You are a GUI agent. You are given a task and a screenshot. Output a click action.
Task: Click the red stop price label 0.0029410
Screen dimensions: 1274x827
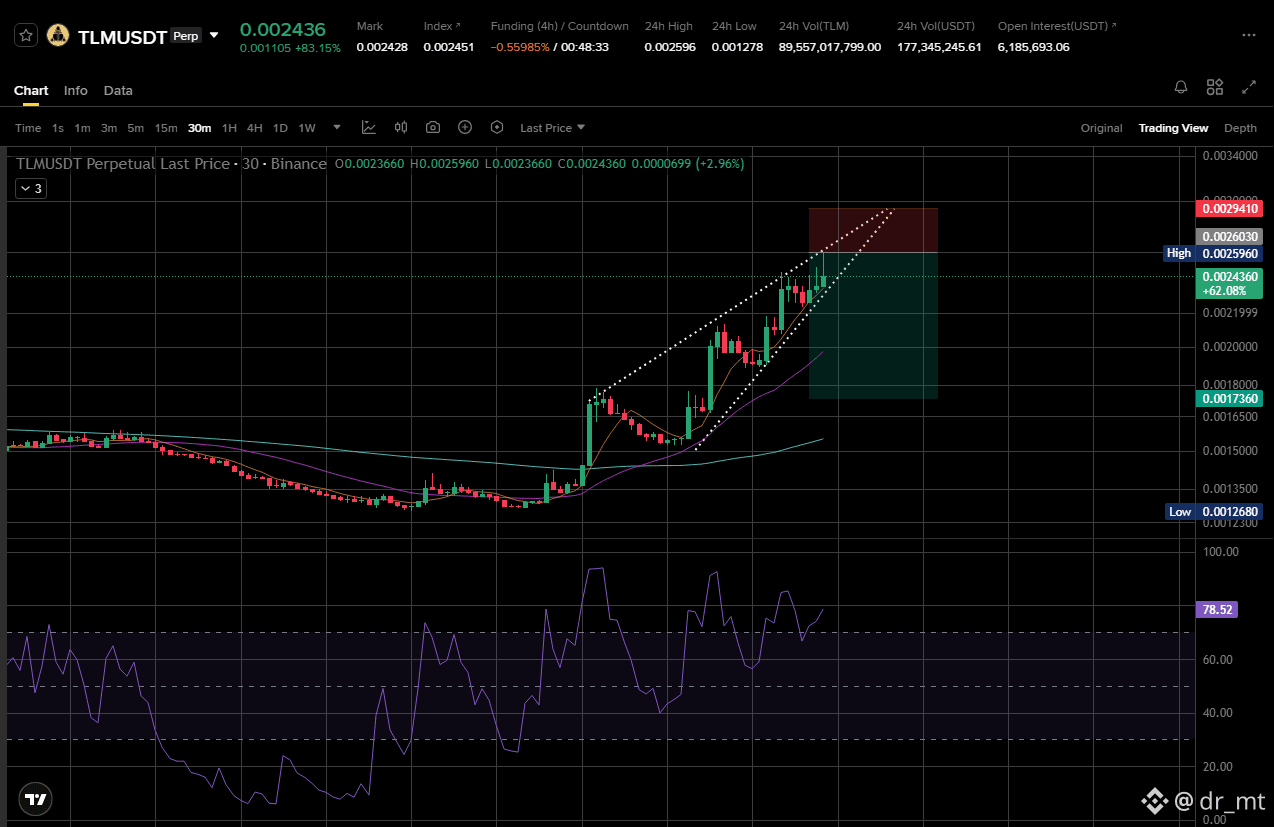click(x=1229, y=209)
